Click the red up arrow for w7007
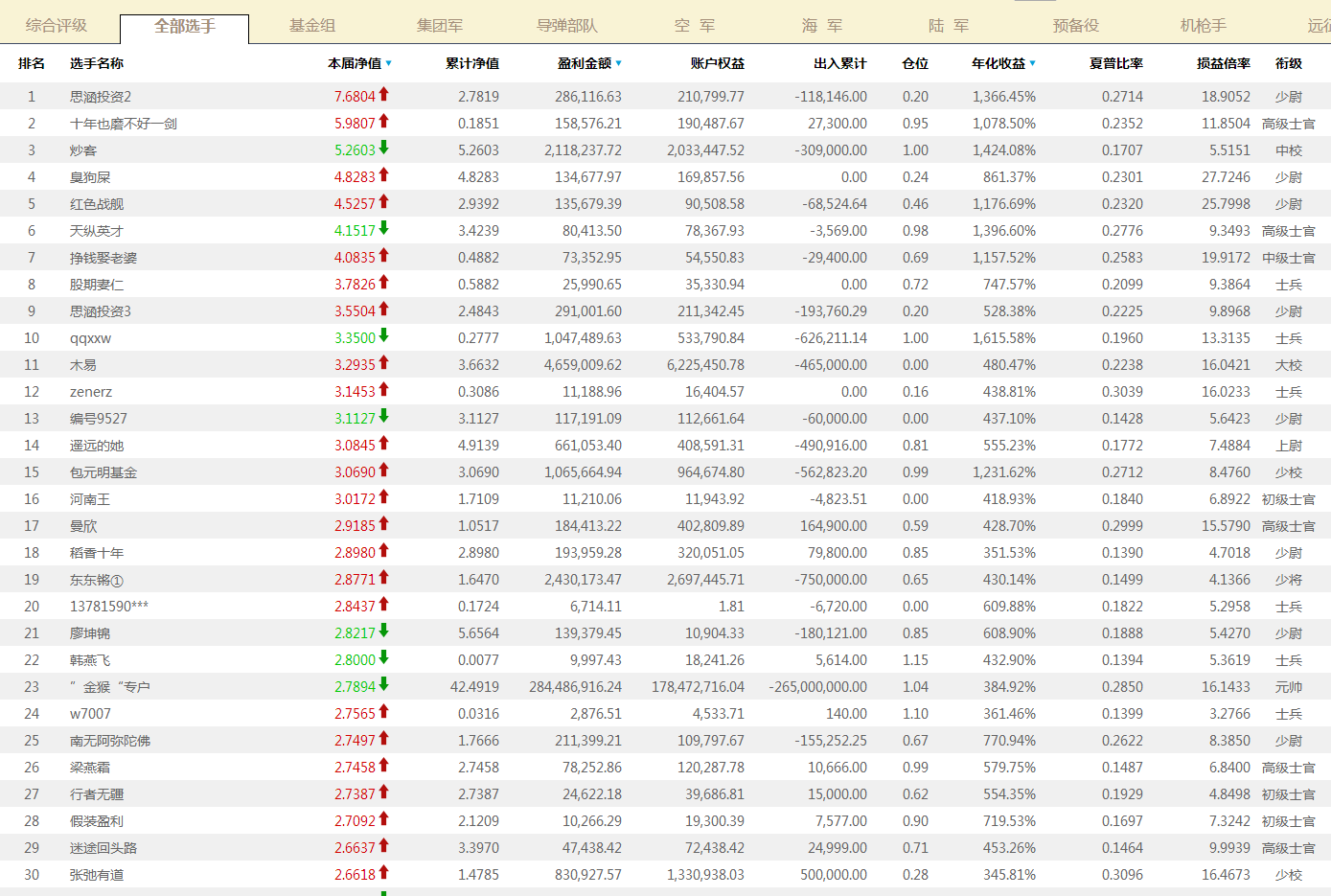This screenshot has width=1331, height=896. point(383,711)
